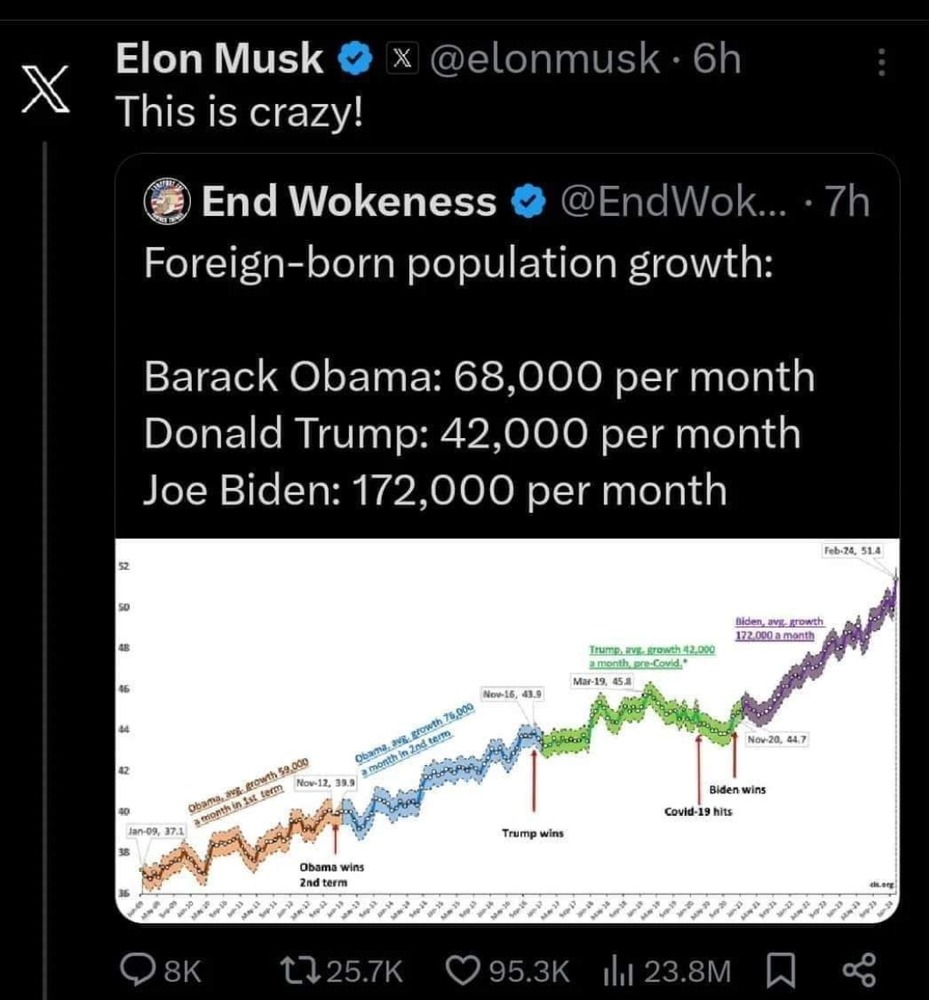This screenshot has width=929, height=1000.
Task: Click the 6h post timestamp
Action: pyautogui.click(x=716, y=61)
